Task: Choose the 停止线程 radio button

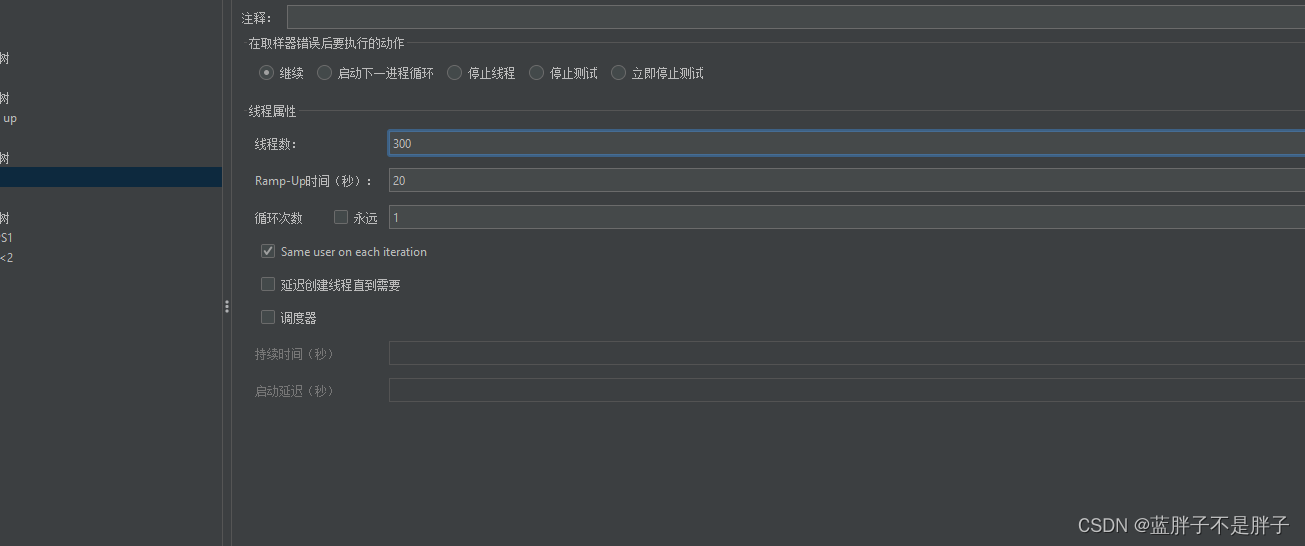Action: tap(454, 73)
